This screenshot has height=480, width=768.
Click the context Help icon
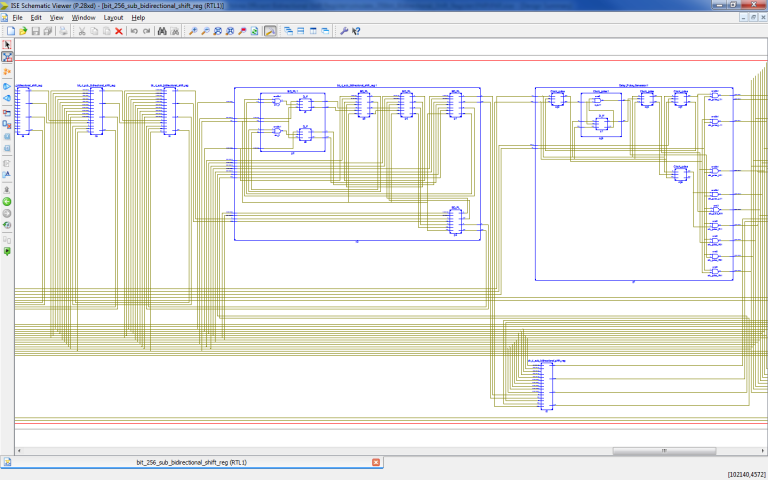pos(356,31)
